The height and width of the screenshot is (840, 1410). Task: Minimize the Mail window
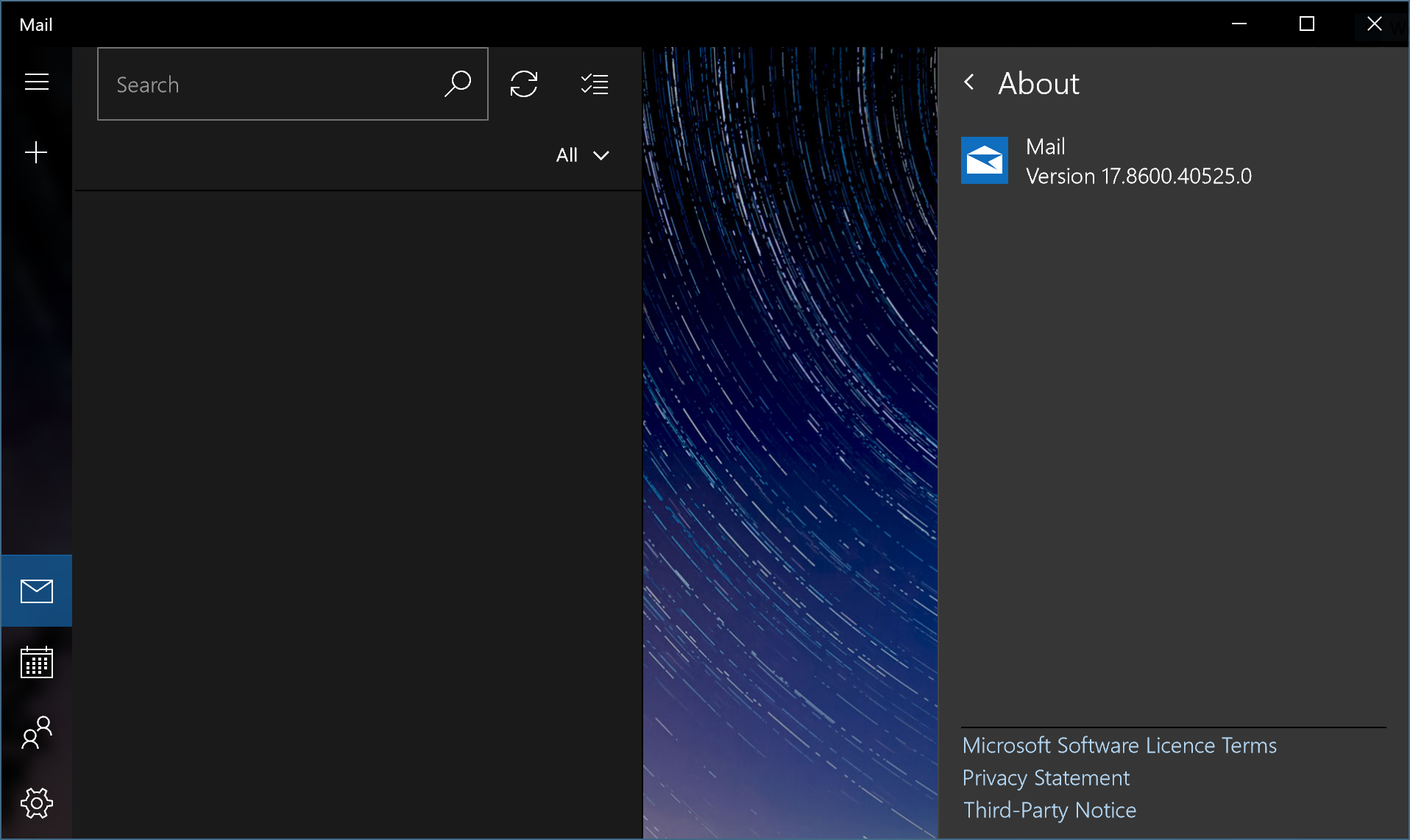1240,24
